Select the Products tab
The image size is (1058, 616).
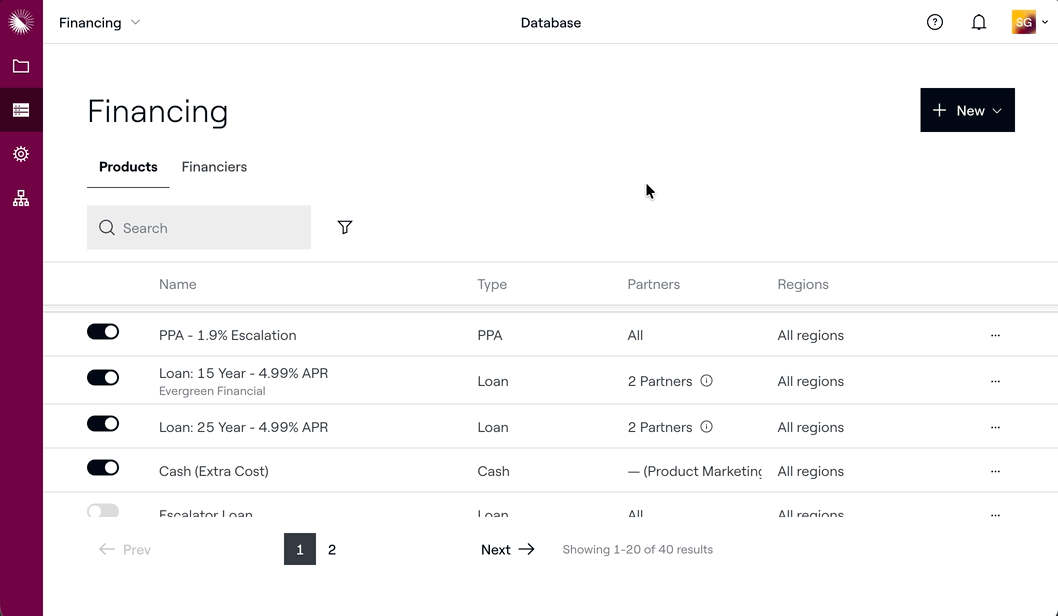click(128, 167)
